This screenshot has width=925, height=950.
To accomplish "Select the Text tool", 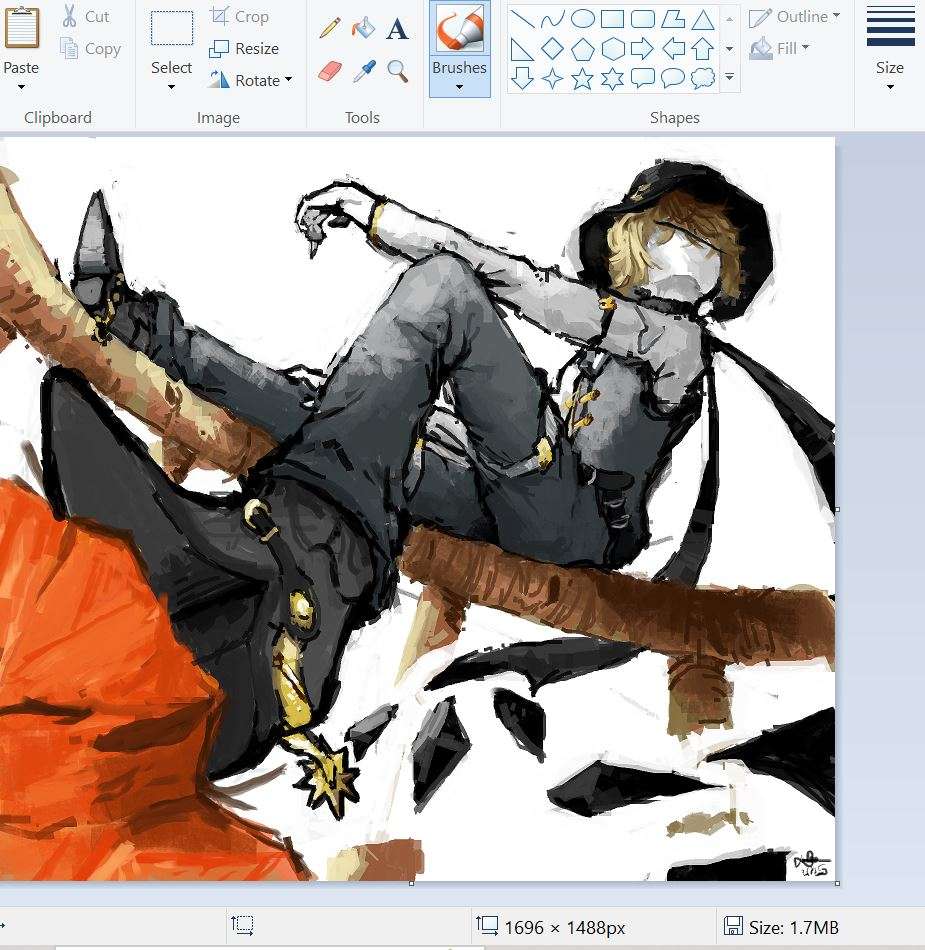I will pyautogui.click(x=397, y=28).
